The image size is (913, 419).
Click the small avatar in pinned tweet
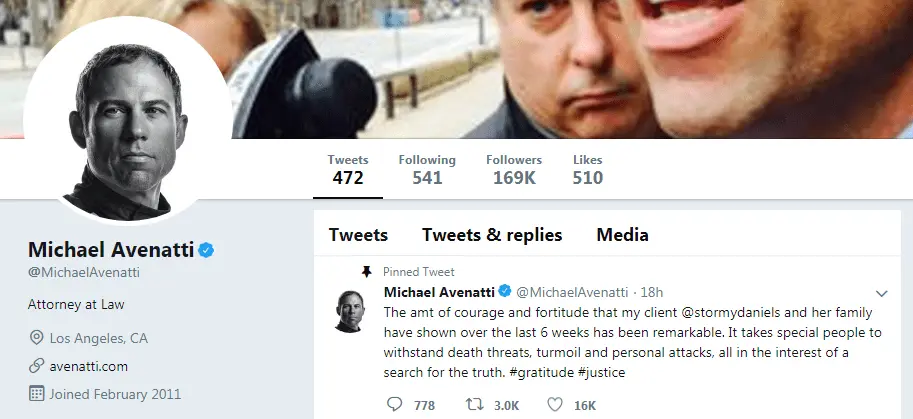click(x=351, y=310)
